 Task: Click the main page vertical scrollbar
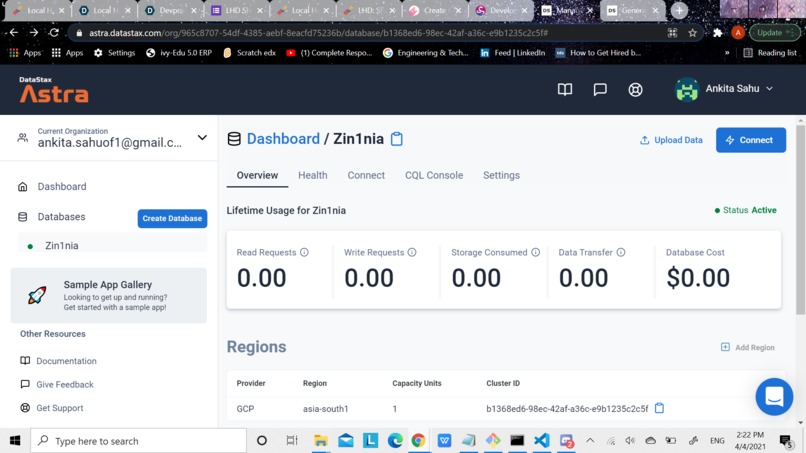(x=800, y=220)
